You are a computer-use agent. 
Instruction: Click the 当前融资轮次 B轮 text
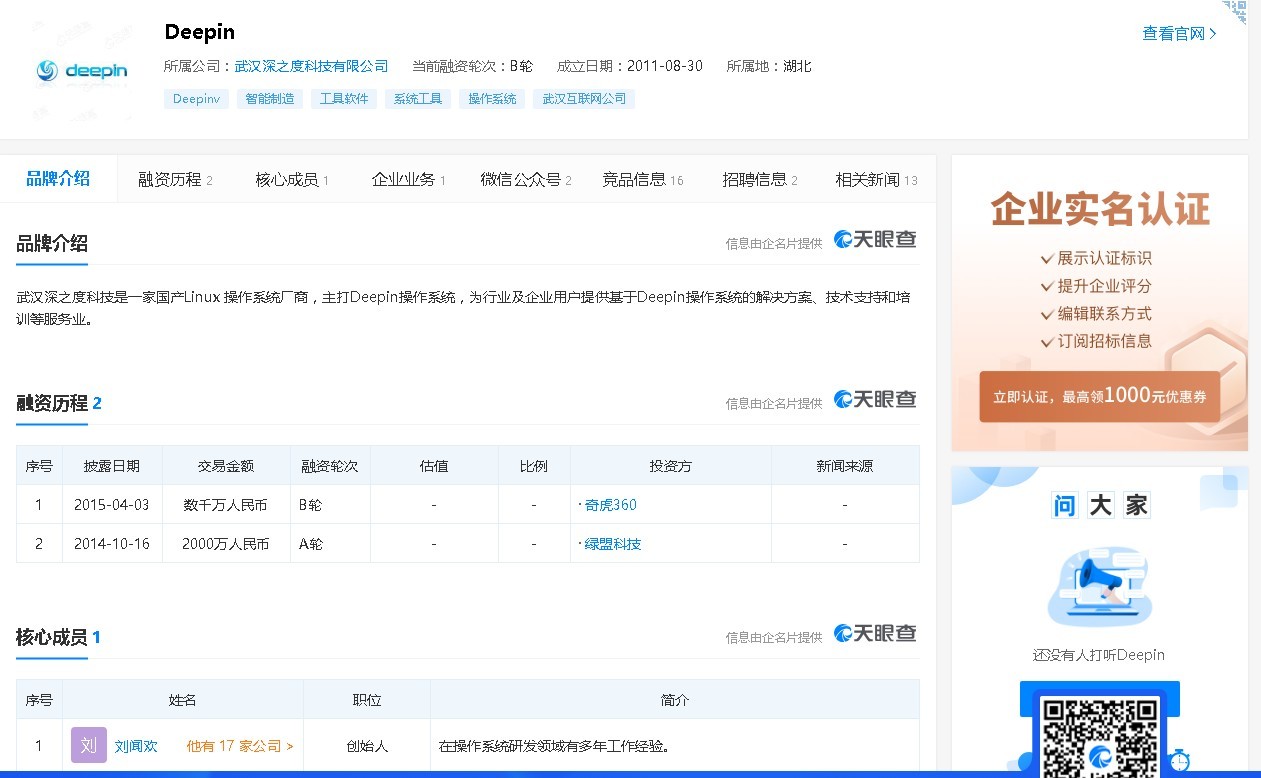tap(472, 66)
